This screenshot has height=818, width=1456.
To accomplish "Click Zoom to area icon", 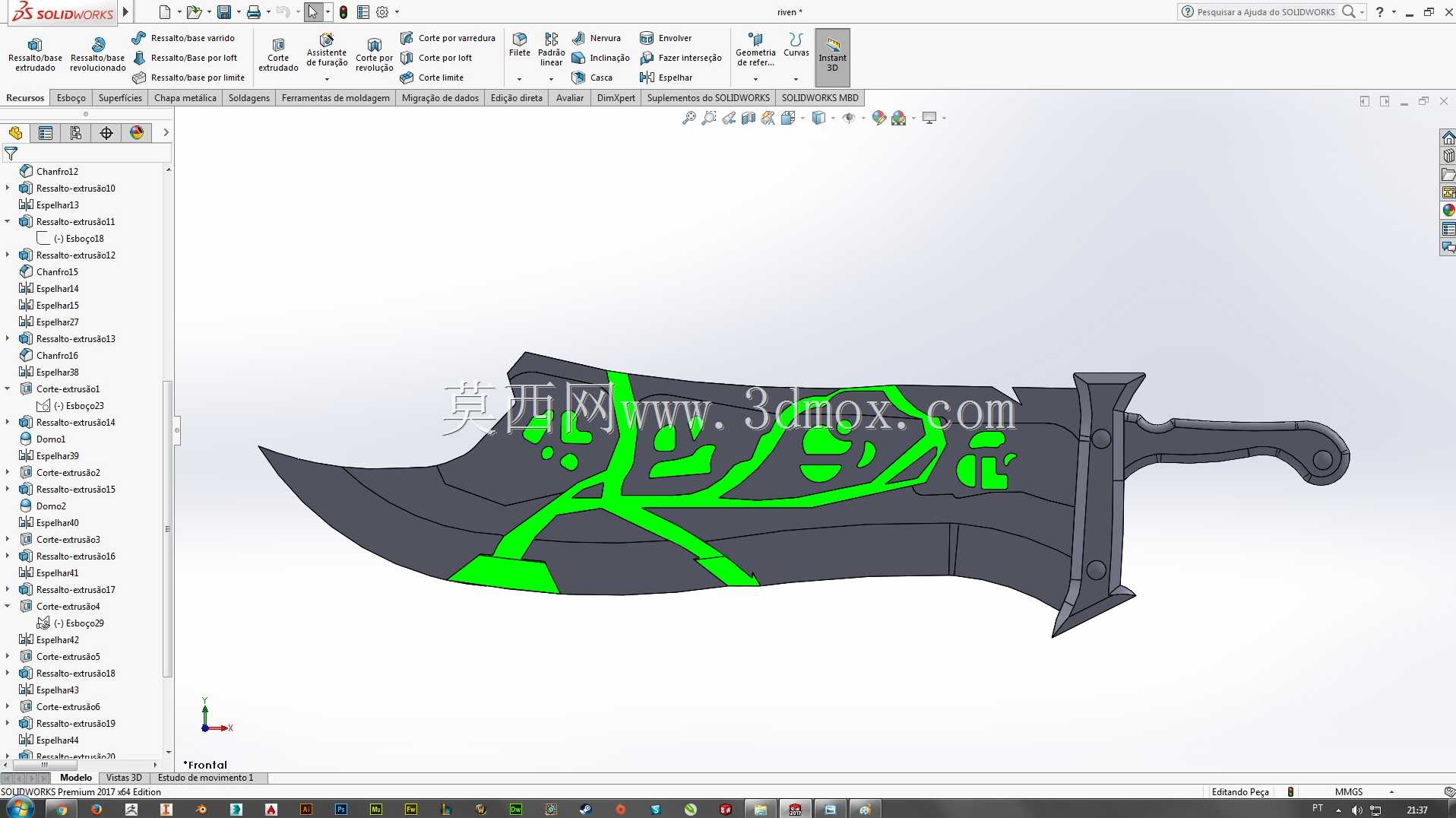I will pos(708,118).
